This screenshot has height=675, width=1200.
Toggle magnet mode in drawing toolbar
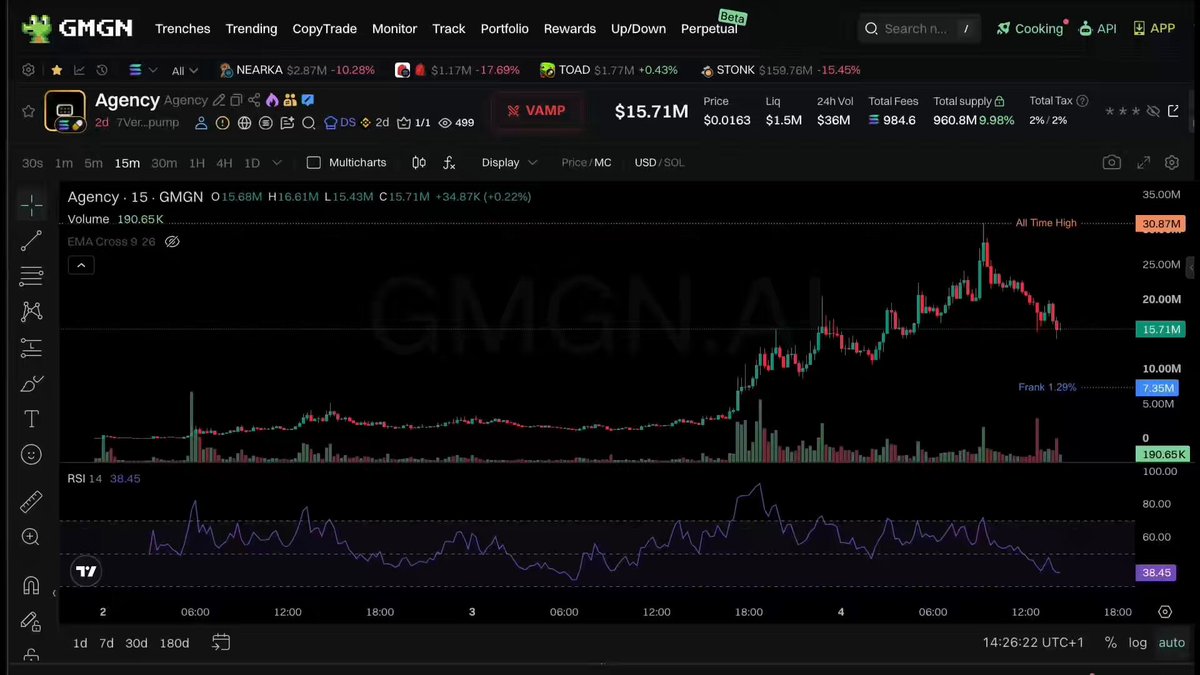[x=31, y=585]
